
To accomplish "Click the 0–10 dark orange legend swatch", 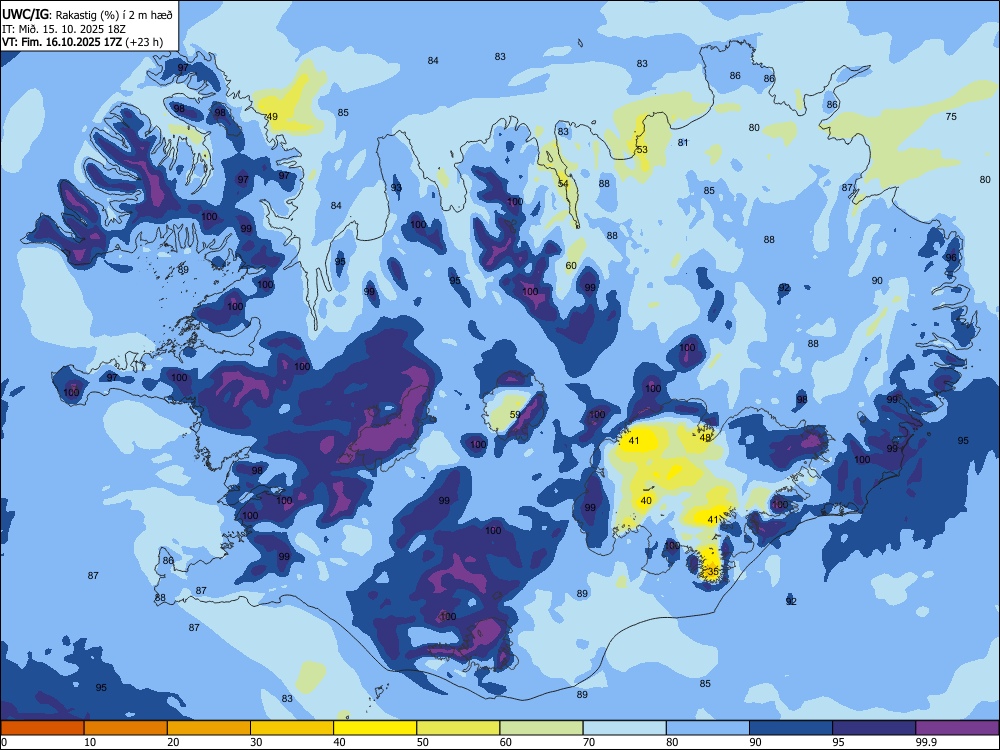I will tap(42, 728).
